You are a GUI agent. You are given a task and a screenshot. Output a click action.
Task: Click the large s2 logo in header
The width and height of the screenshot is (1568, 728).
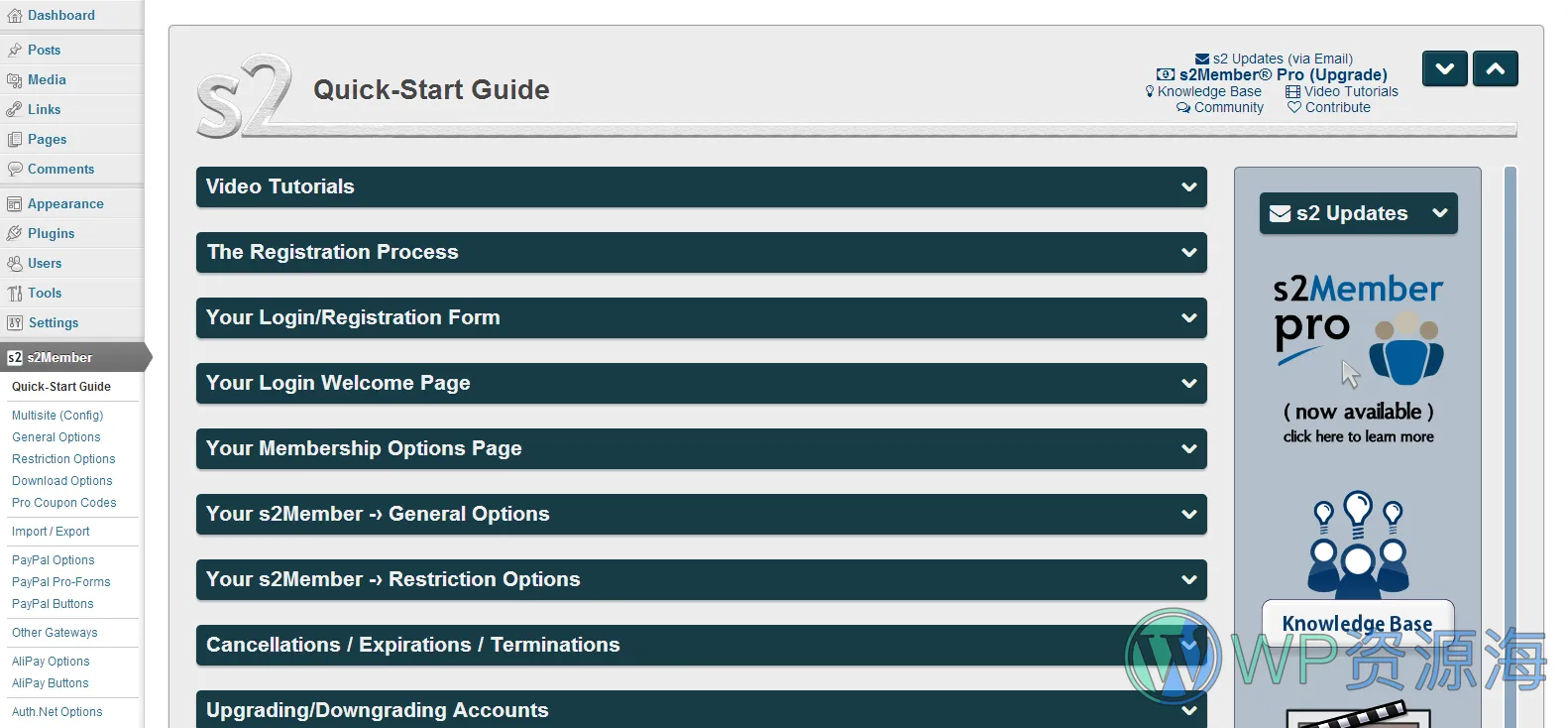pos(244,96)
